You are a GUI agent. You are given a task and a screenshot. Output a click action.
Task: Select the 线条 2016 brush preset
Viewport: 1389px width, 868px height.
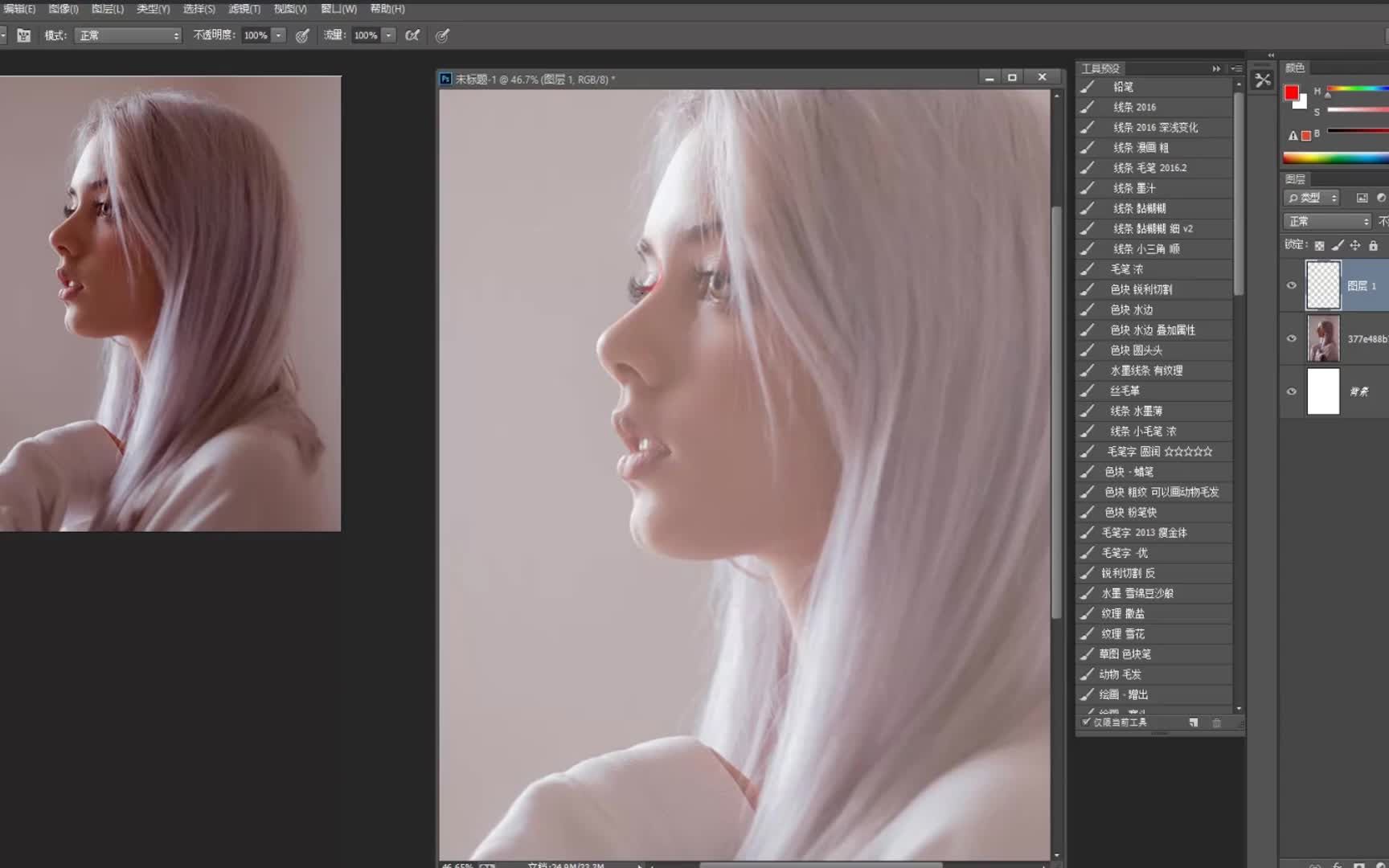[x=1154, y=107]
